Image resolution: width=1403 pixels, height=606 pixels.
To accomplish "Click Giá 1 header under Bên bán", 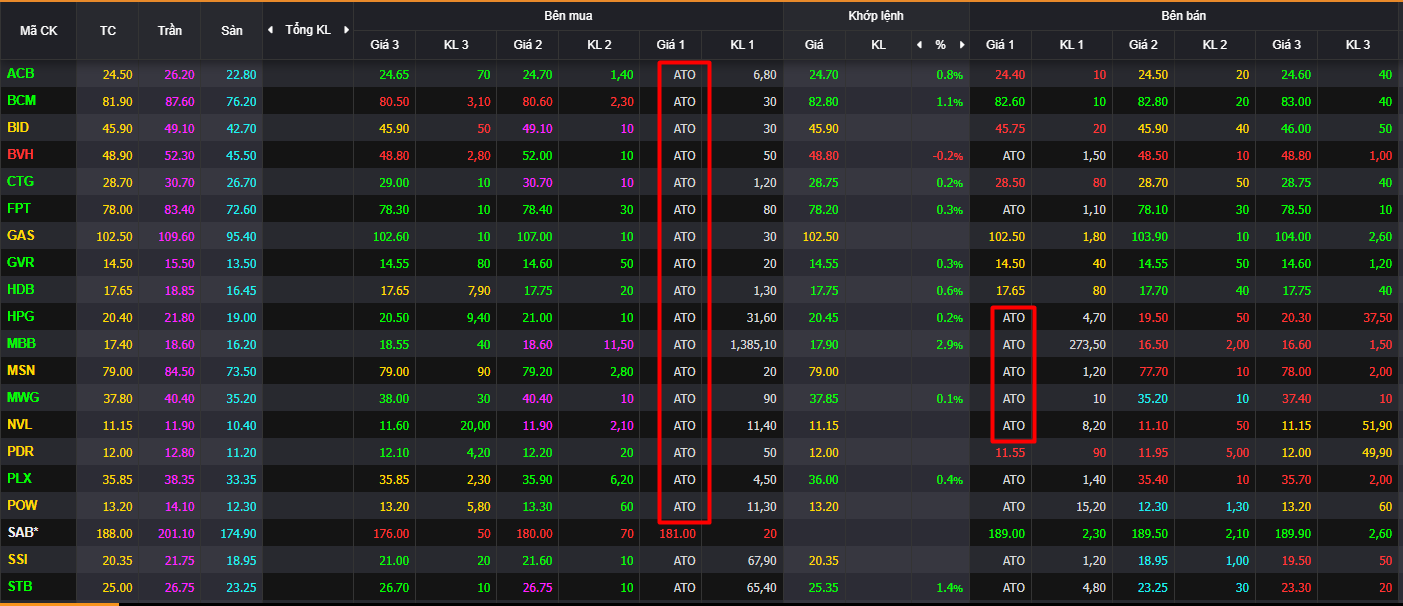I will (1000, 44).
